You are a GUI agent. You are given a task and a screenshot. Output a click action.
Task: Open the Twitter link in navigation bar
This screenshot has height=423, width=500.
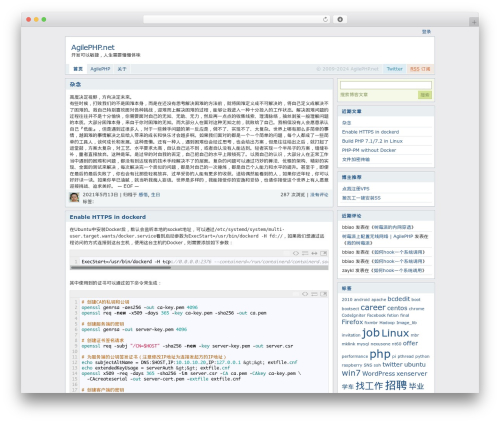pyautogui.click(x=395, y=69)
